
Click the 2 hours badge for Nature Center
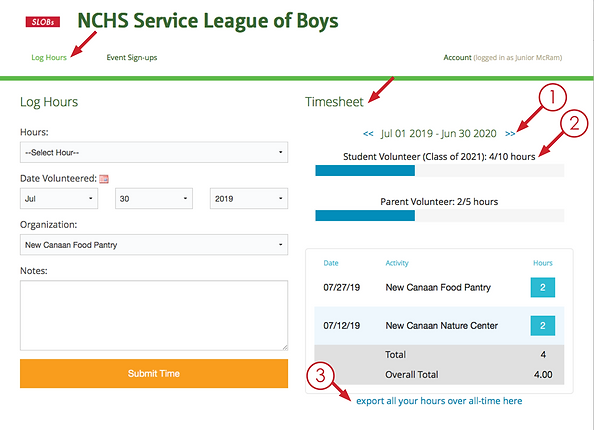click(542, 325)
